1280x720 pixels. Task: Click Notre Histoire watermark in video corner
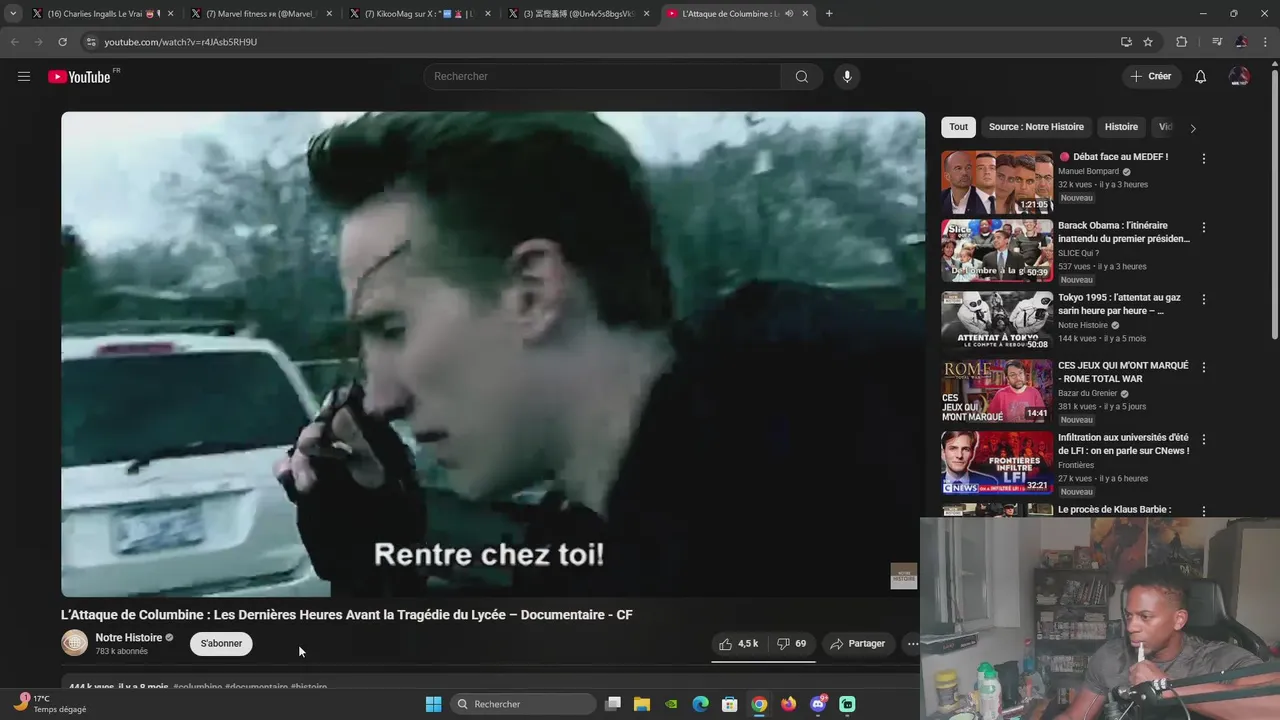point(903,576)
